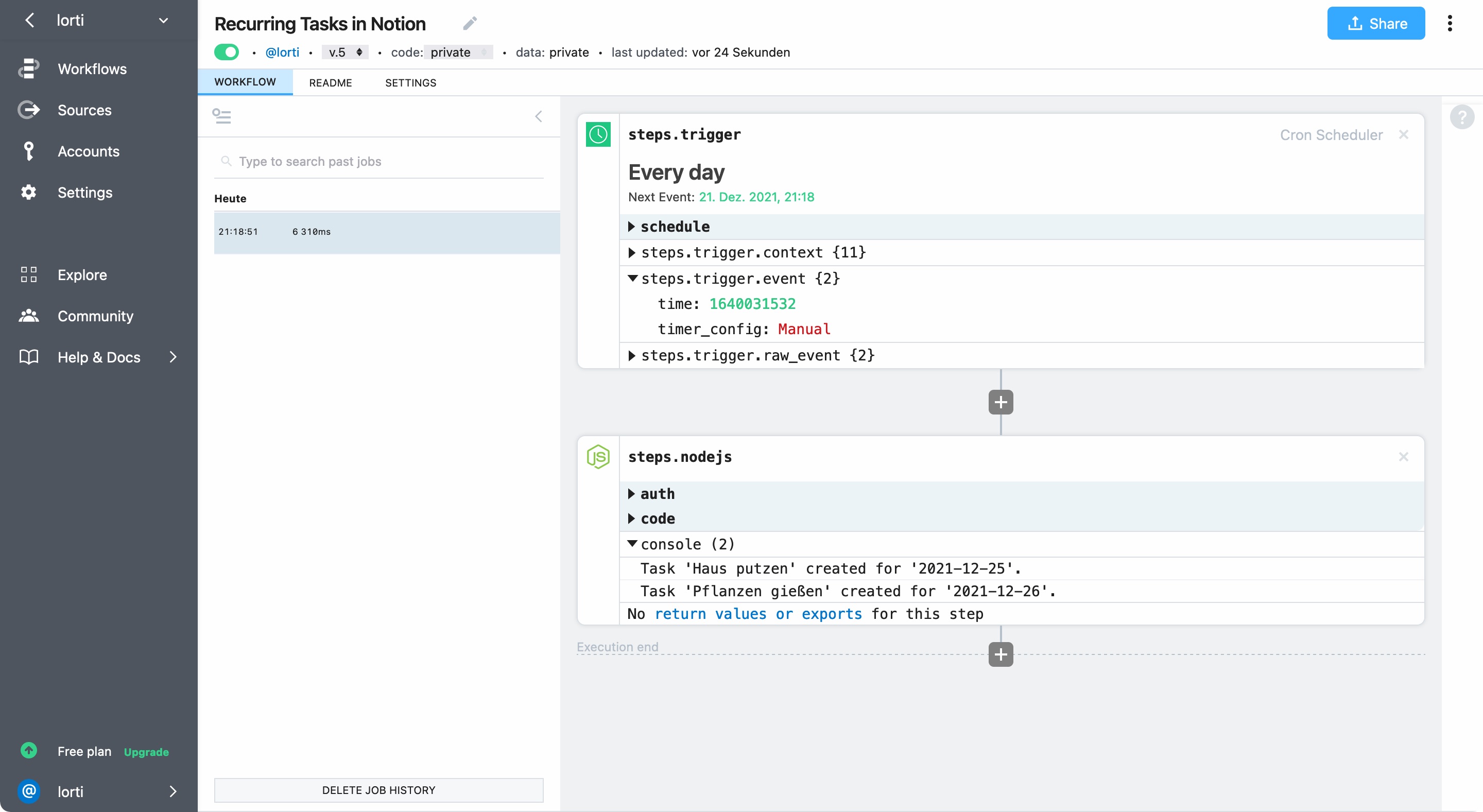Click the pencil icon to rename workflow
Viewport: 1483px width, 812px height.
point(470,23)
